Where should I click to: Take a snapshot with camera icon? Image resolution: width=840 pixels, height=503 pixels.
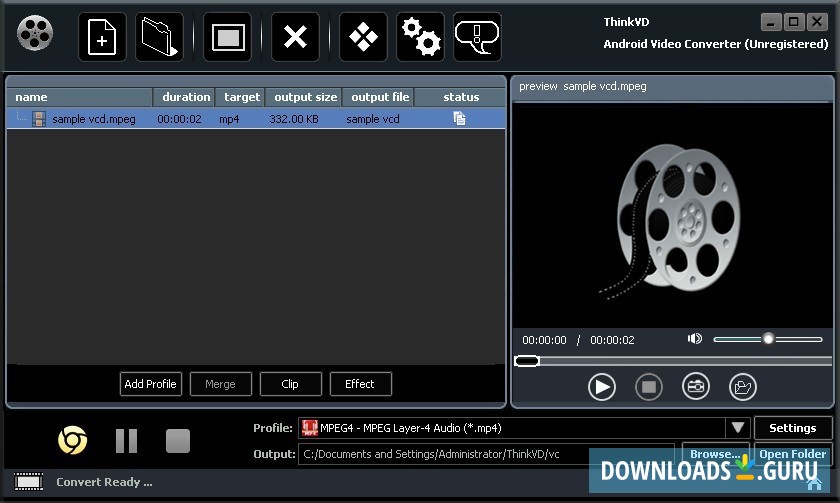point(695,386)
